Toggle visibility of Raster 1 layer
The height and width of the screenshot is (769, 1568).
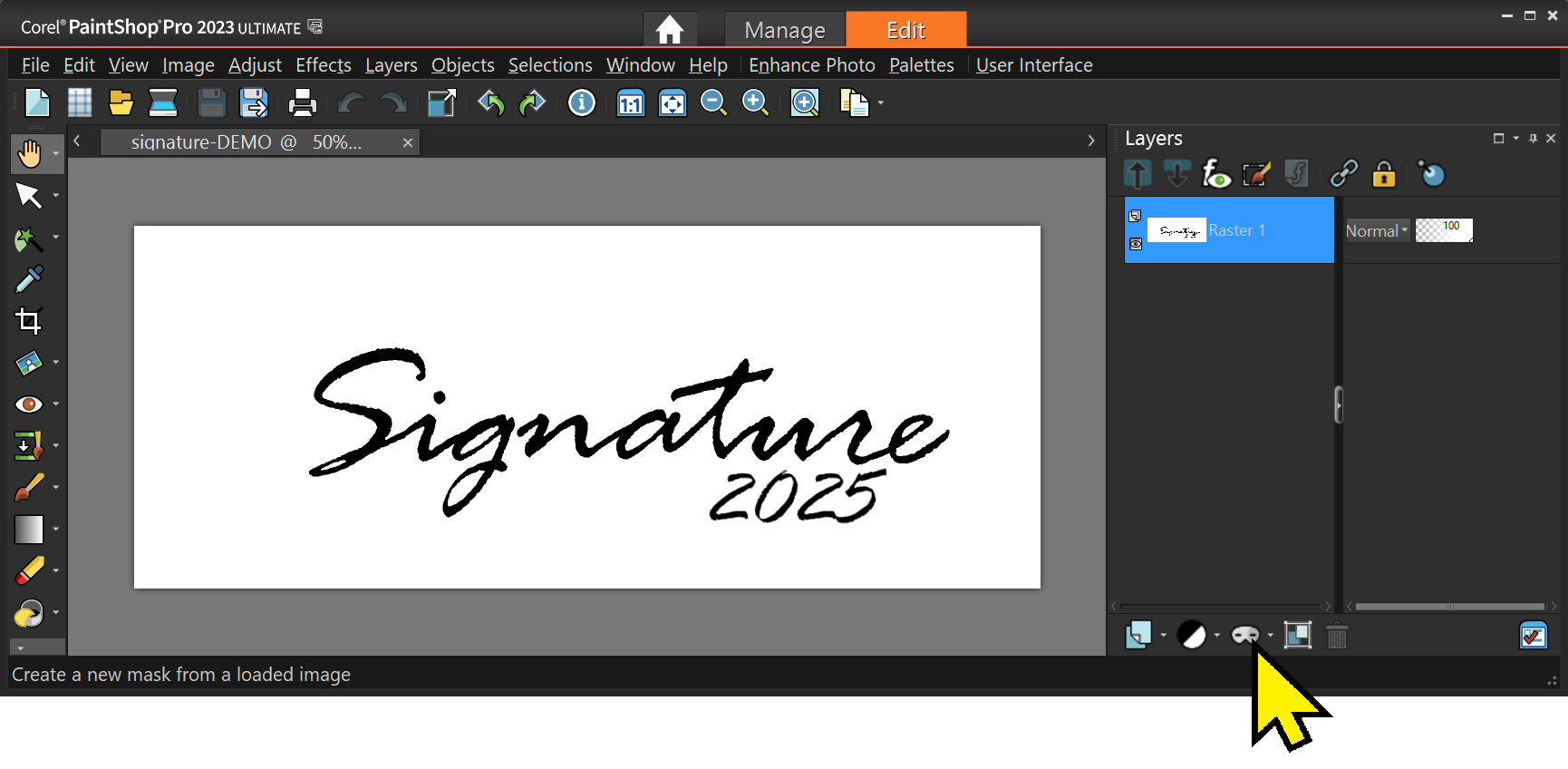pos(1136,244)
